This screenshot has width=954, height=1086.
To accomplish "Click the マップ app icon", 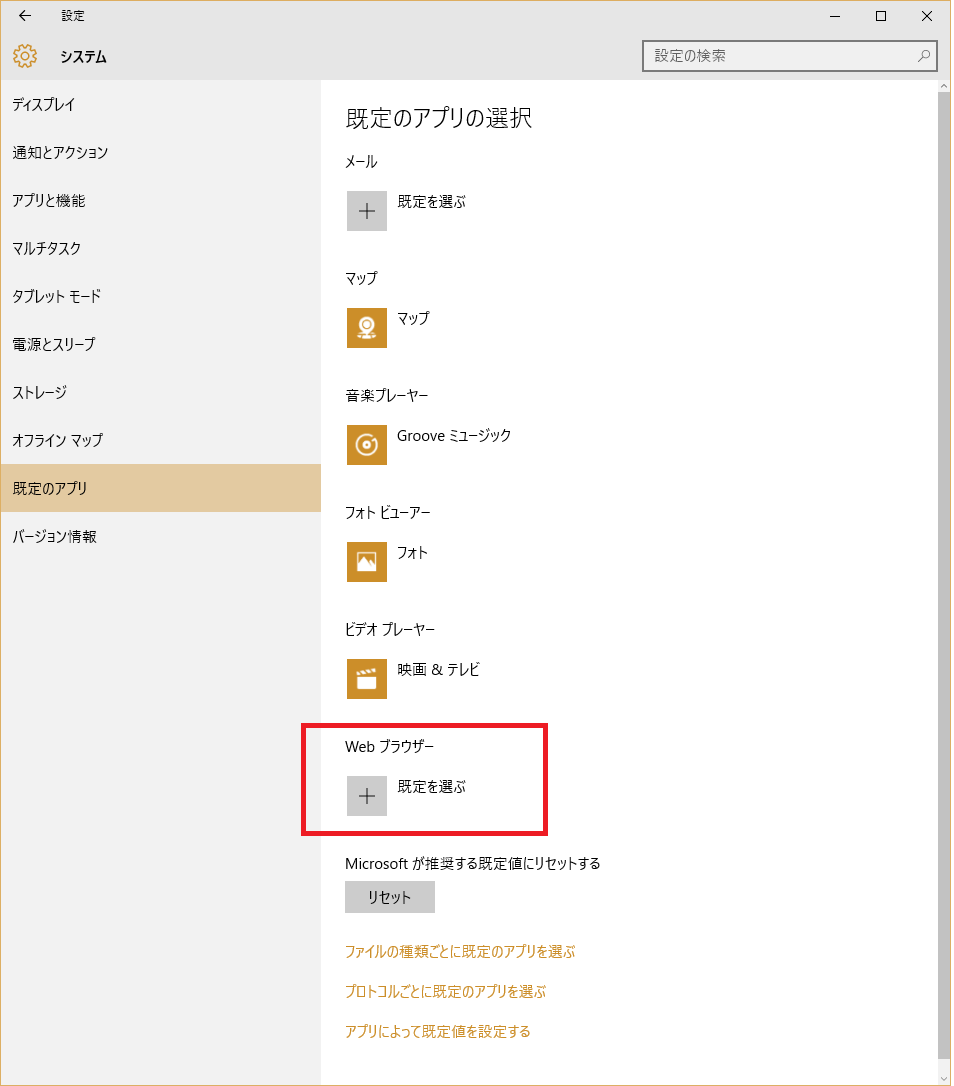I will pyautogui.click(x=366, y=328).
